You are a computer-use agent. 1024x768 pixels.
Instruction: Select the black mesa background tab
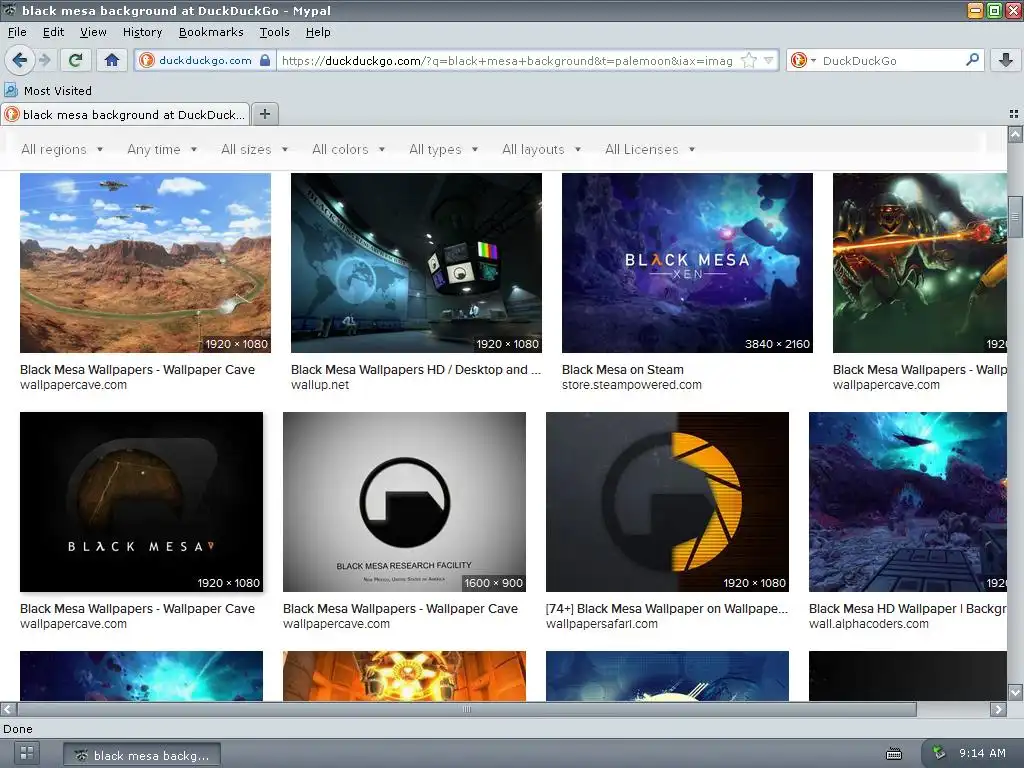point(125,114)
